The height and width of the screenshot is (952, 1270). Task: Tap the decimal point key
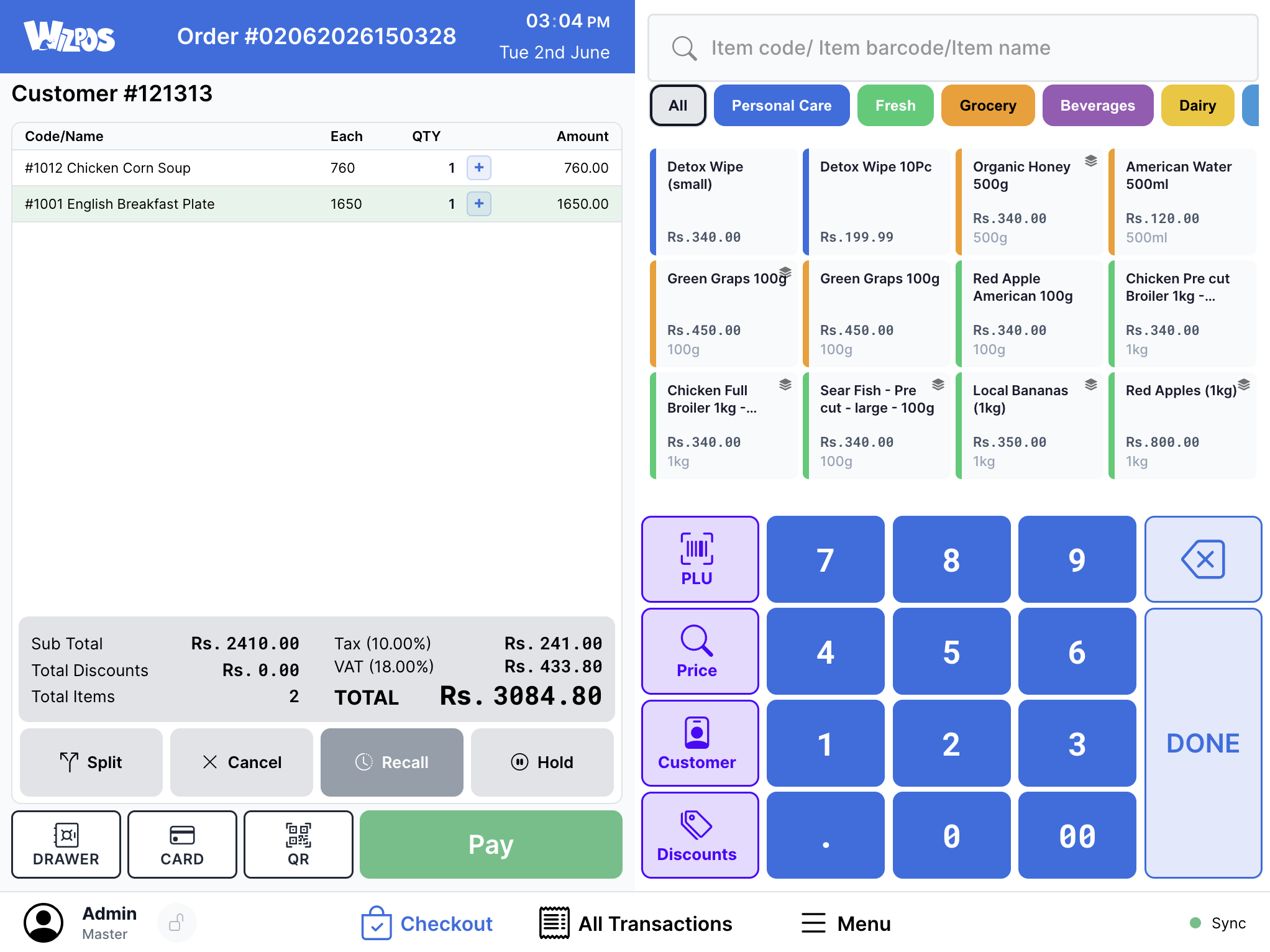pyautogui.click(x=825, y=835)
